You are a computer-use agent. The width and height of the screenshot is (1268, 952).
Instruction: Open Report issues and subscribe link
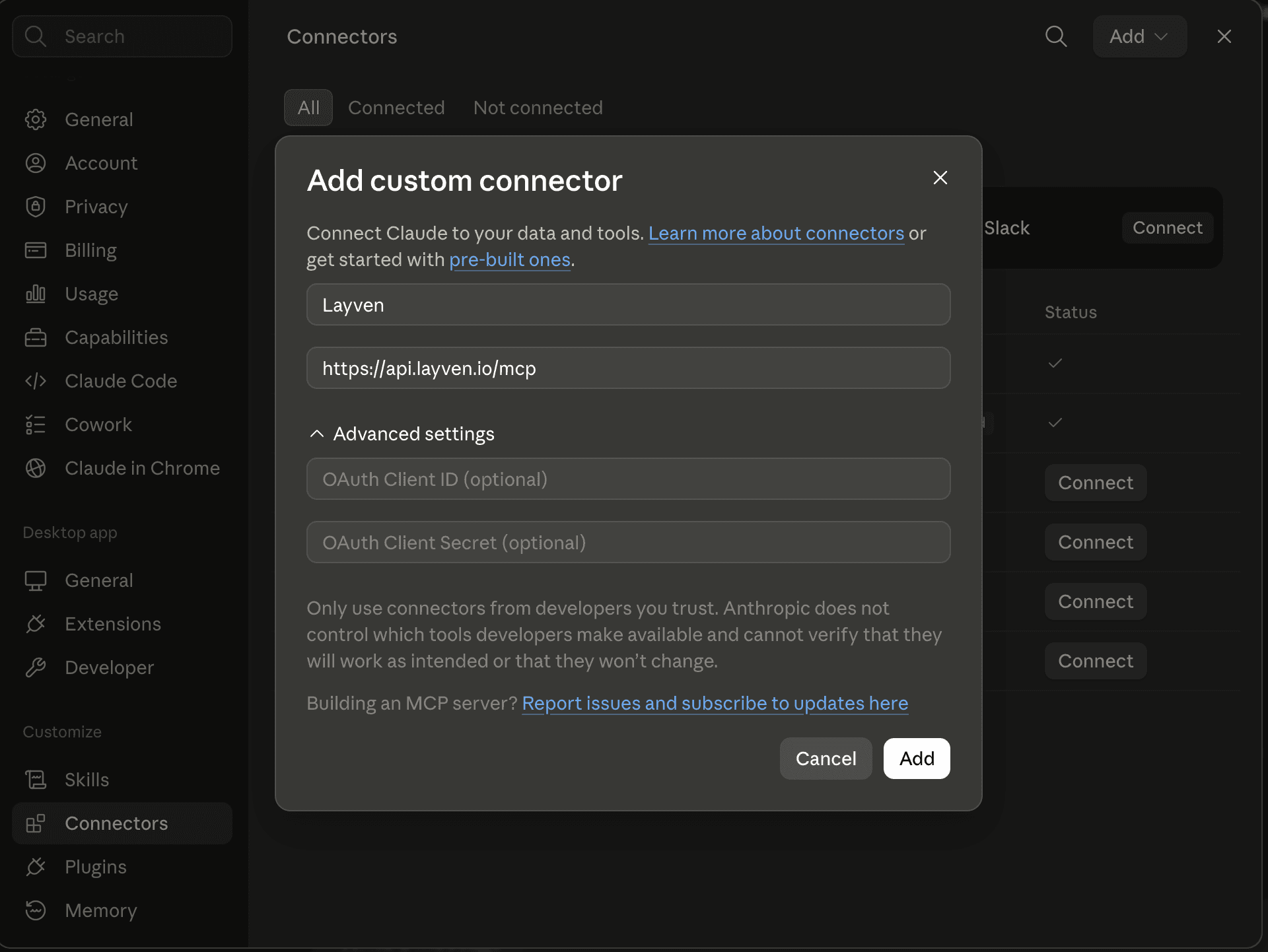[x=715, y=703]
